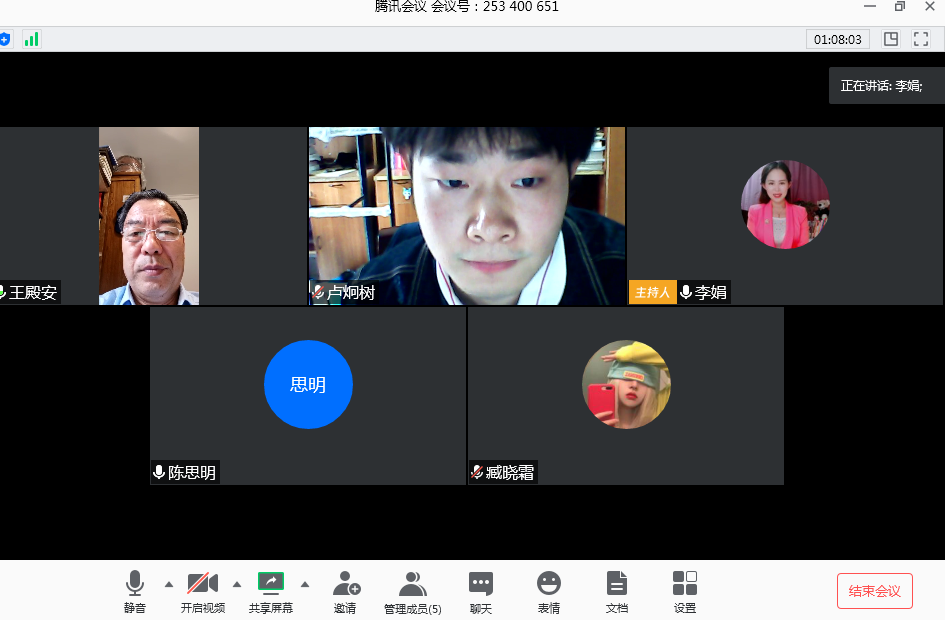Expand share options arrow beside 共享屏幕

[305, 584]
